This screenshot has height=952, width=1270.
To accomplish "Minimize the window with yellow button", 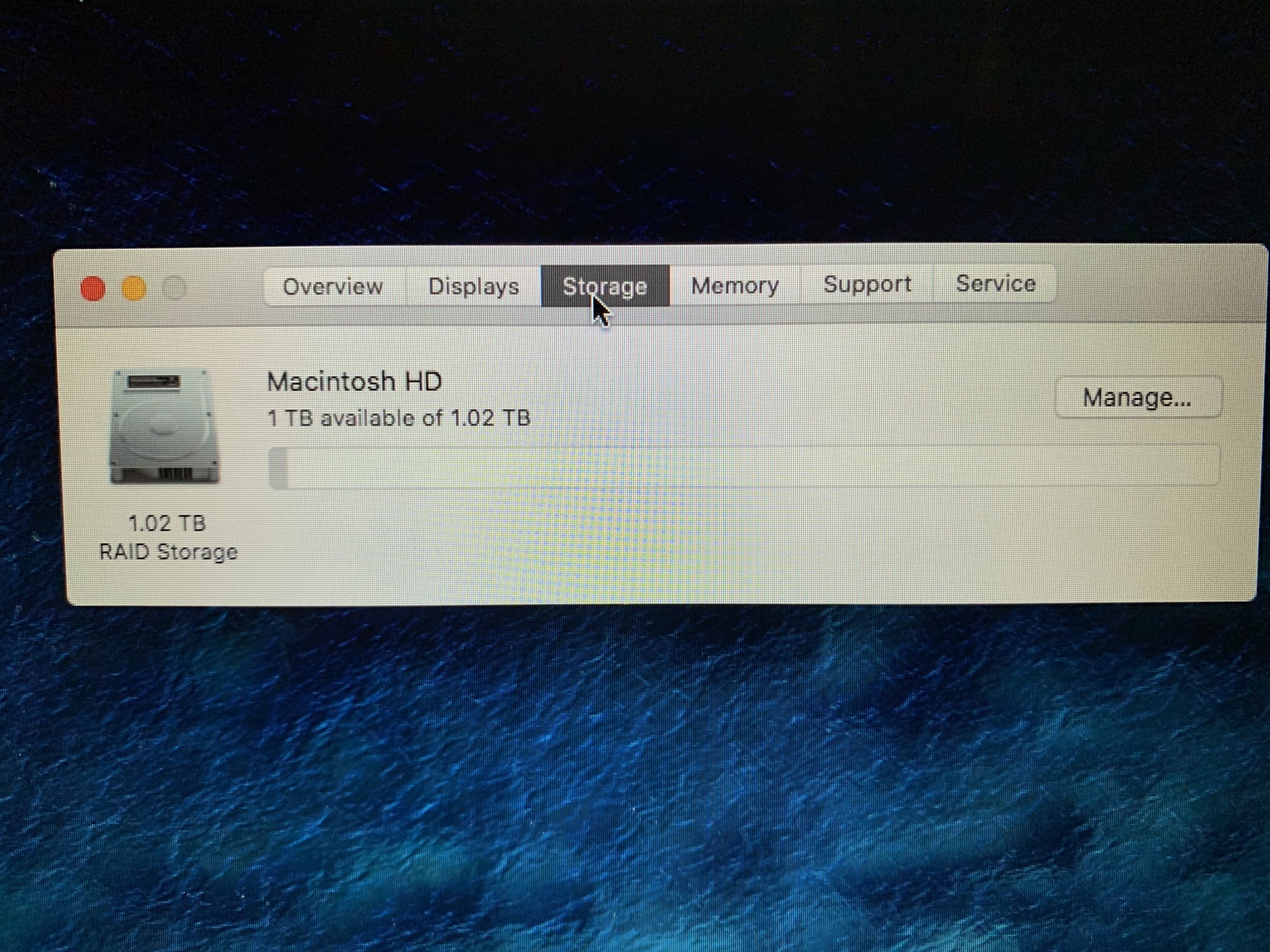I will click(134, 289).
